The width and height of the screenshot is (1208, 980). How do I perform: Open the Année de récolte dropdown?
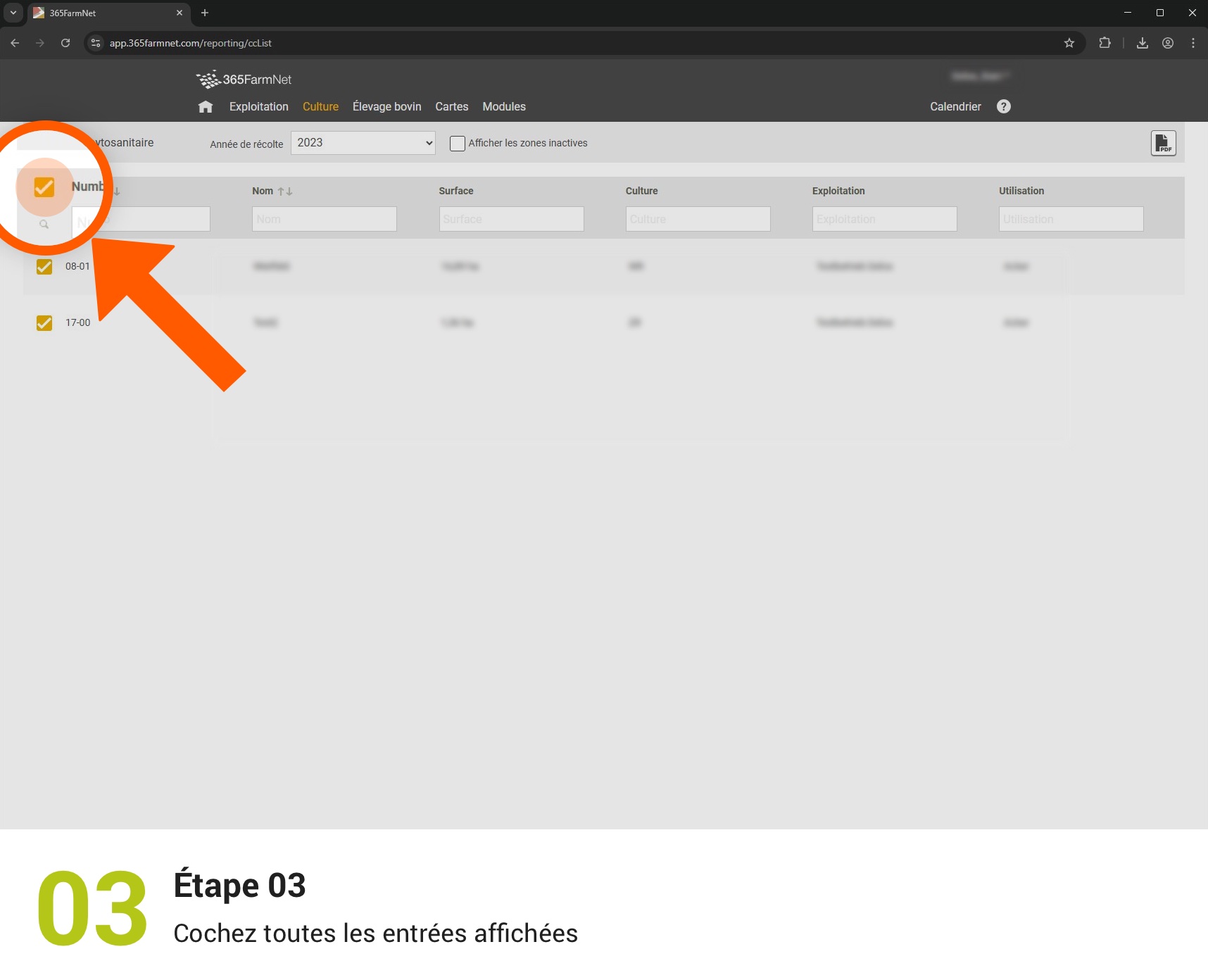(x=363, y=143)
